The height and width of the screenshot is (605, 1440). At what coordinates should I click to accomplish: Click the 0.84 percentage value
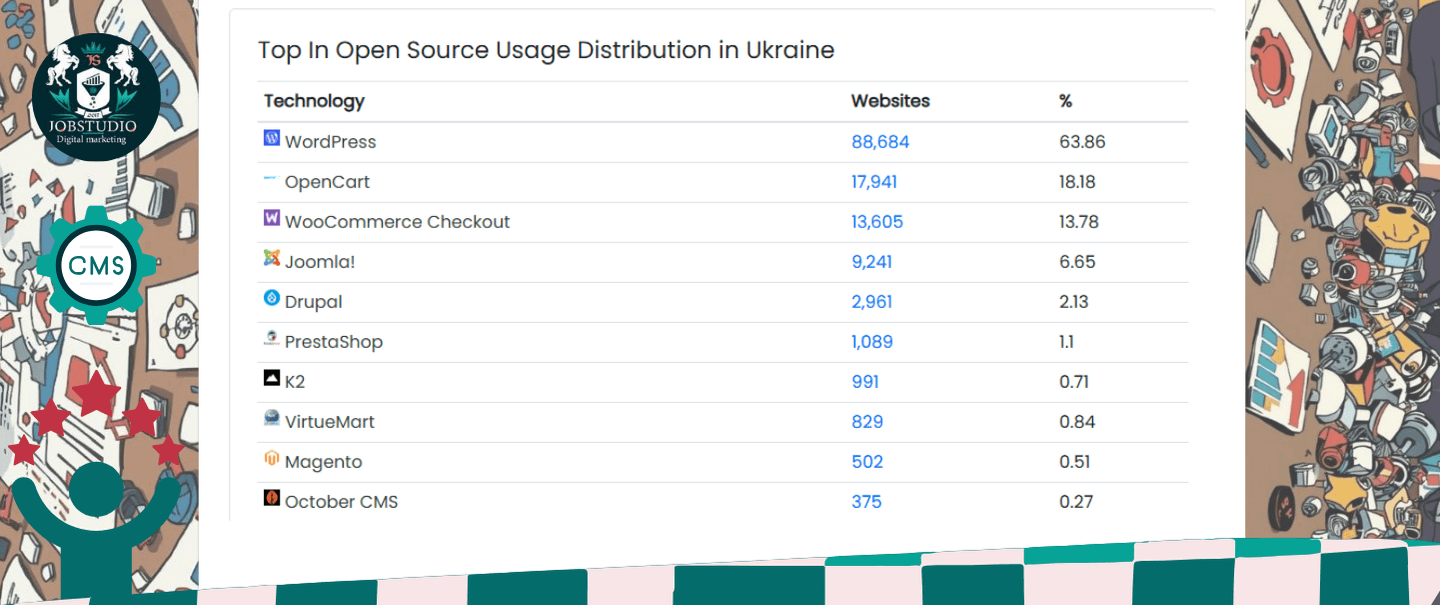(1076, 422)
